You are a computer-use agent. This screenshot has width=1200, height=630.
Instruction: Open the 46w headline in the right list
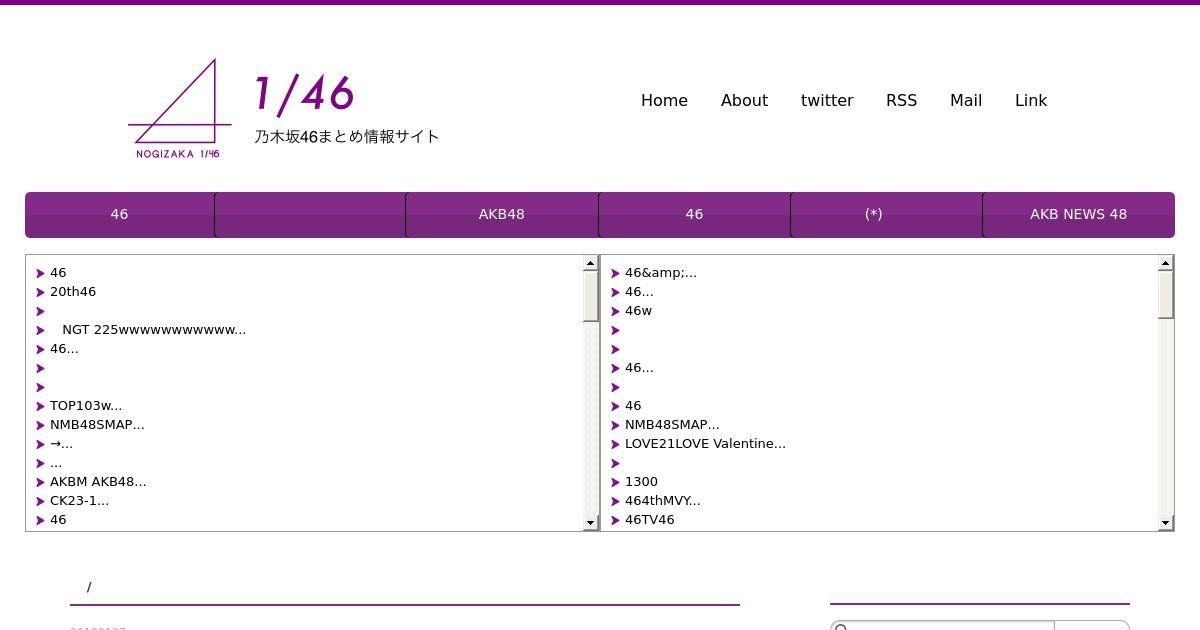coord(638,311)
